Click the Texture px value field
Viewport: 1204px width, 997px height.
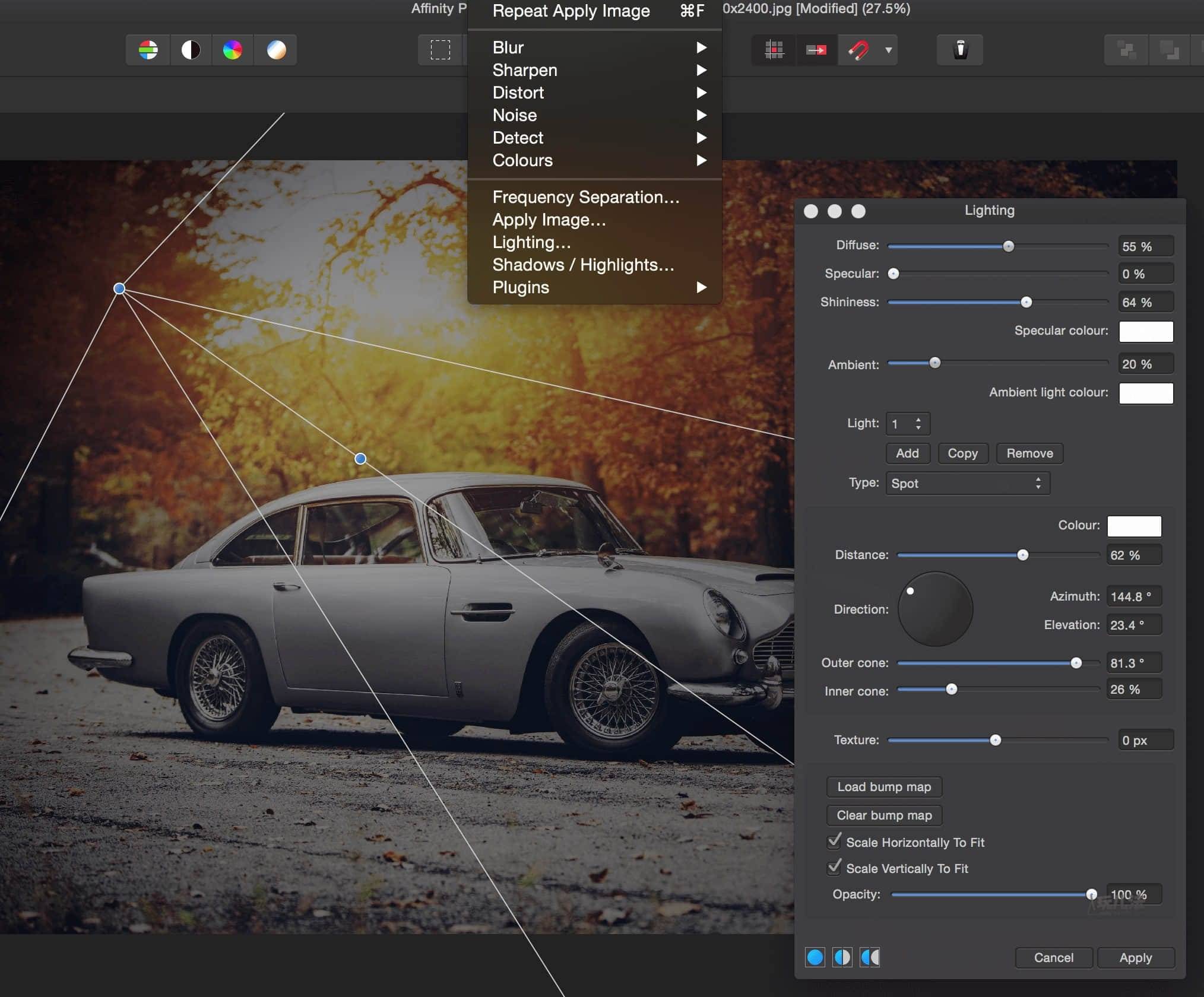click(1146, 740)
